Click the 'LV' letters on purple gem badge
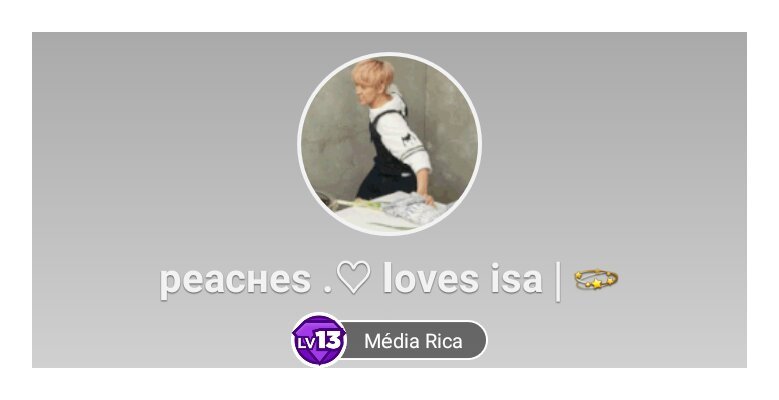The width and height of the screenshot is (779, 400). coord(306,342)
